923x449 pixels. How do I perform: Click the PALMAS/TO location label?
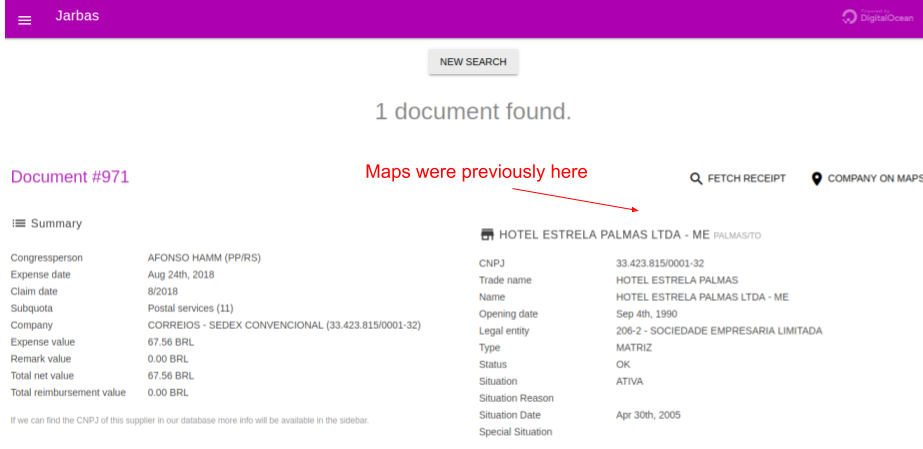point(737,236)
